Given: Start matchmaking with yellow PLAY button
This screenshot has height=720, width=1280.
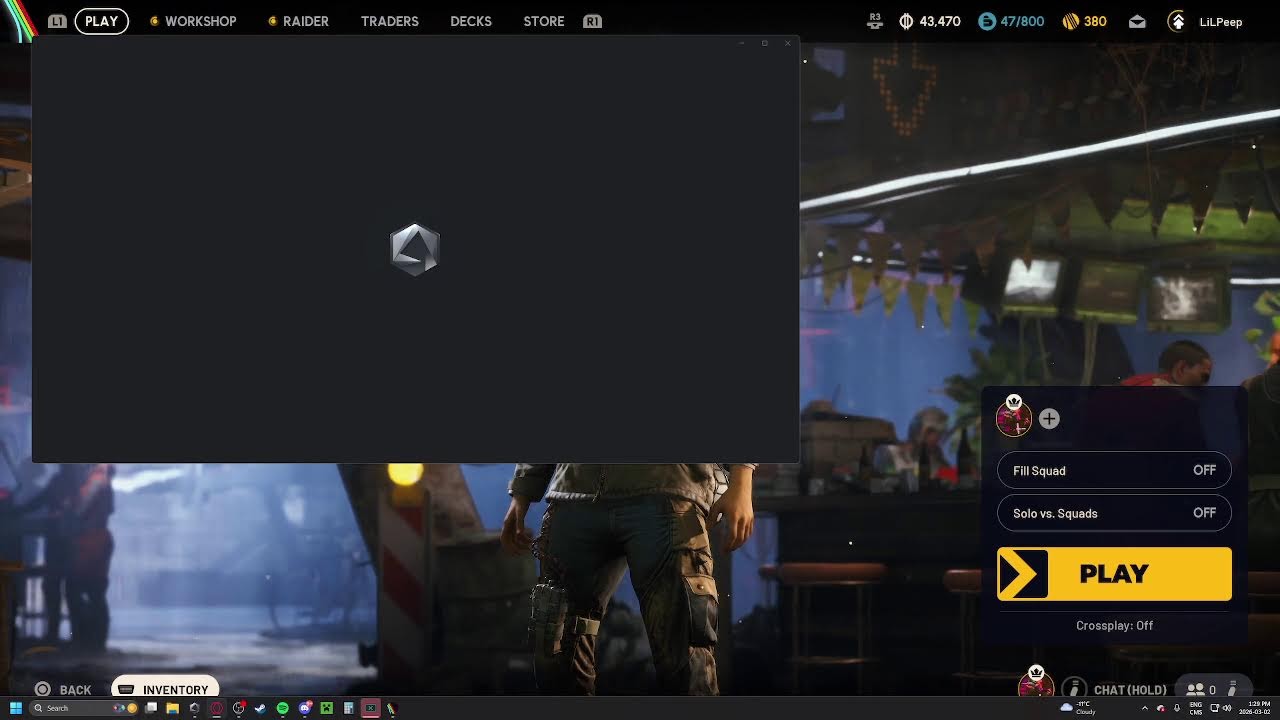Looking at the screenshot, I should coord(1114,574).
